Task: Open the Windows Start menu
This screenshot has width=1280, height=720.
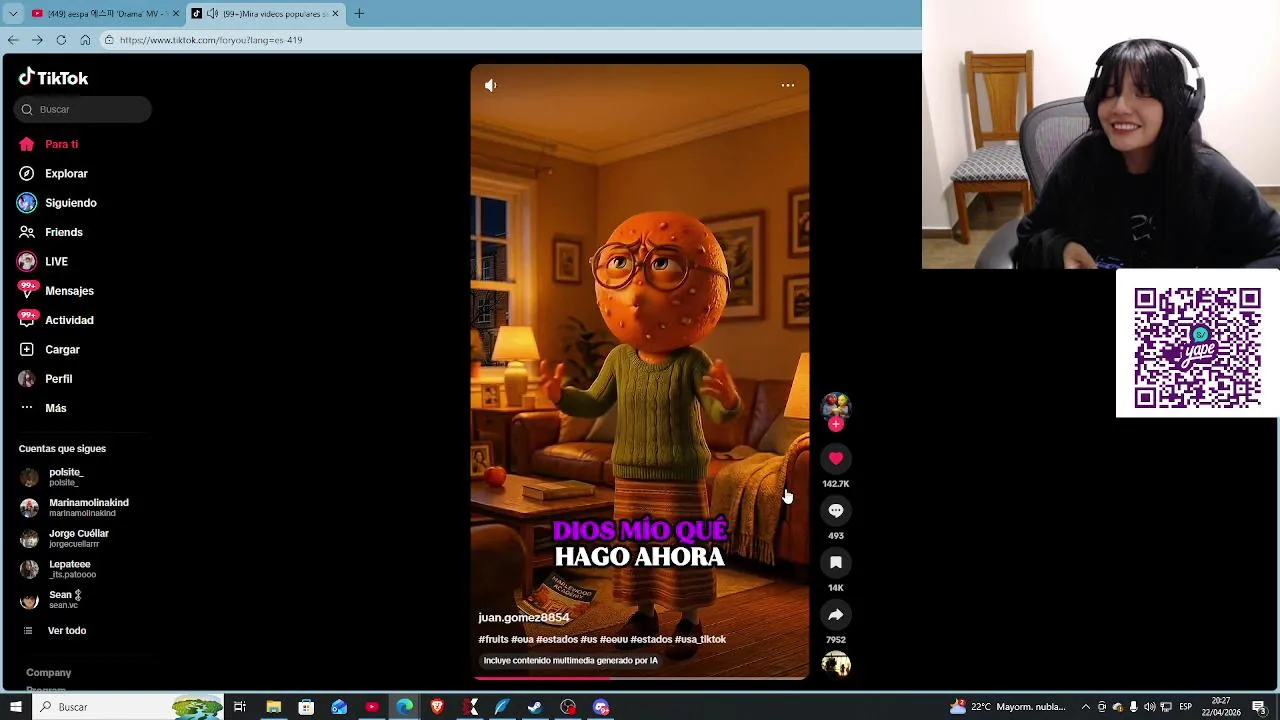Action: pos(15,707)
